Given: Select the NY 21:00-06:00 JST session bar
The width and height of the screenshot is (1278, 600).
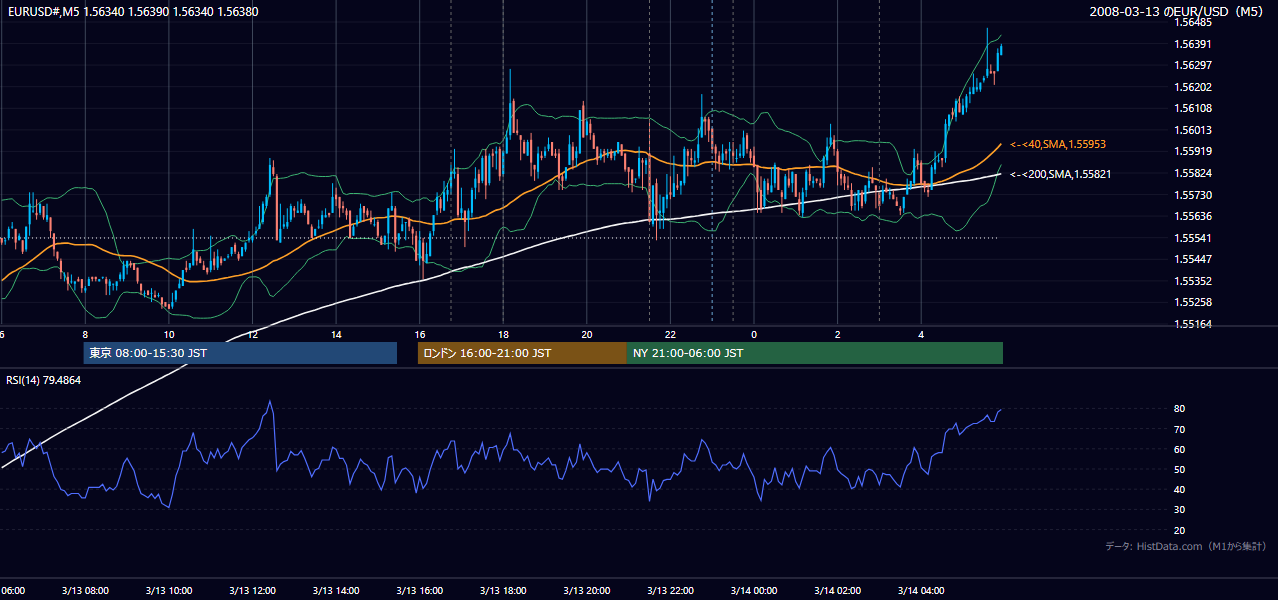Looking at the screenshot, I should coord(815,353).
